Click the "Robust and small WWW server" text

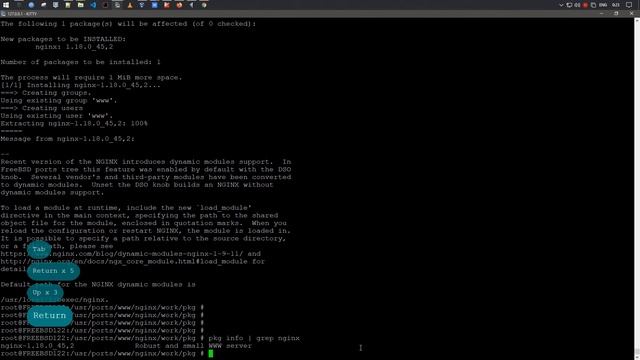point(193,346)
